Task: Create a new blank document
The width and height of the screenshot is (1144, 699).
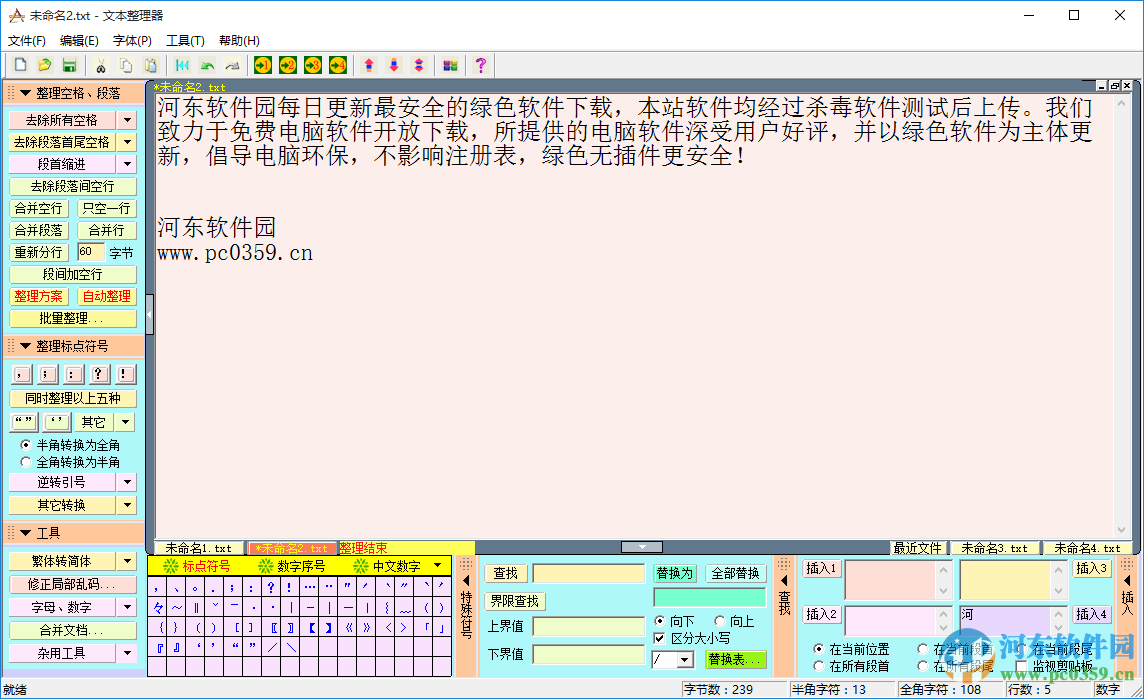Action: [x=20, y=65]
